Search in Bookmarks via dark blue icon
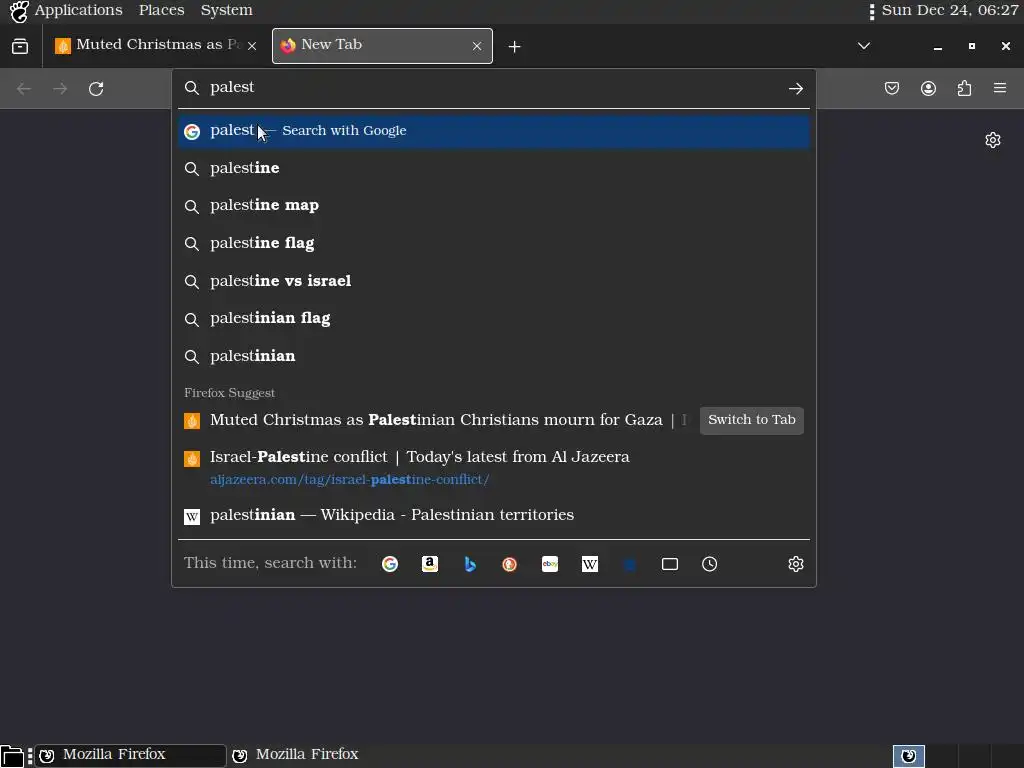This screenshot has height=768, width=1024. pos(630,564)
